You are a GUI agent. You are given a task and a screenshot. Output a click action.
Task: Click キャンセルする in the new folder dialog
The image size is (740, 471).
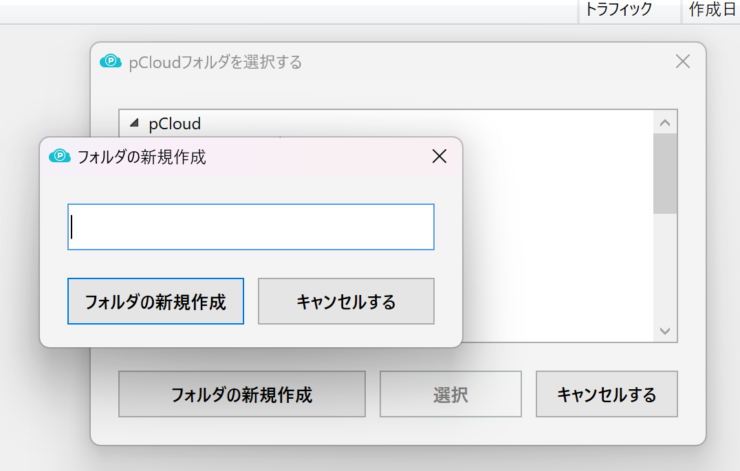[346, 301]
